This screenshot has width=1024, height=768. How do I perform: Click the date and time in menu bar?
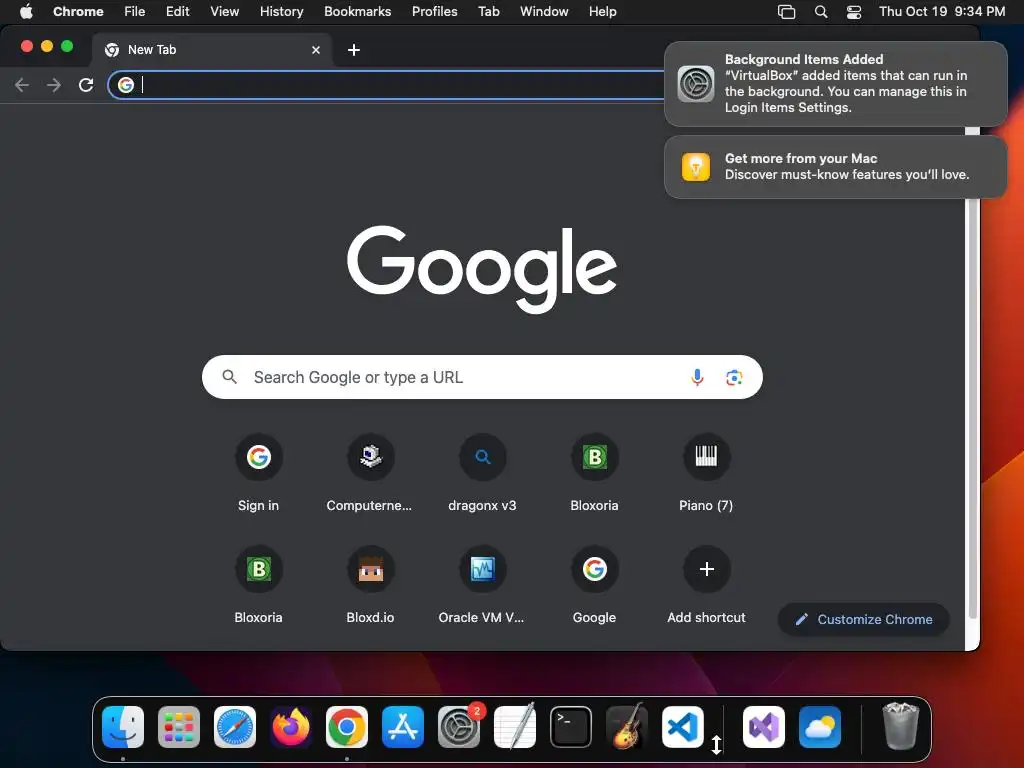point(942,12)
